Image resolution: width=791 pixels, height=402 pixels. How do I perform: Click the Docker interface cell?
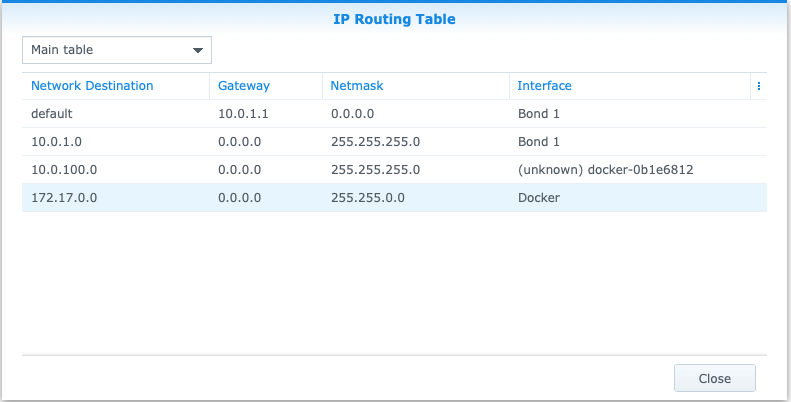(538, 198)
